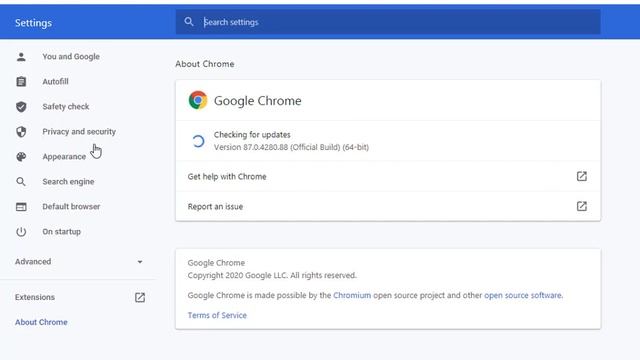Click the external link icon next to Extensions
The height and width of the screenshot is (360, 640).
click(140, 298)
